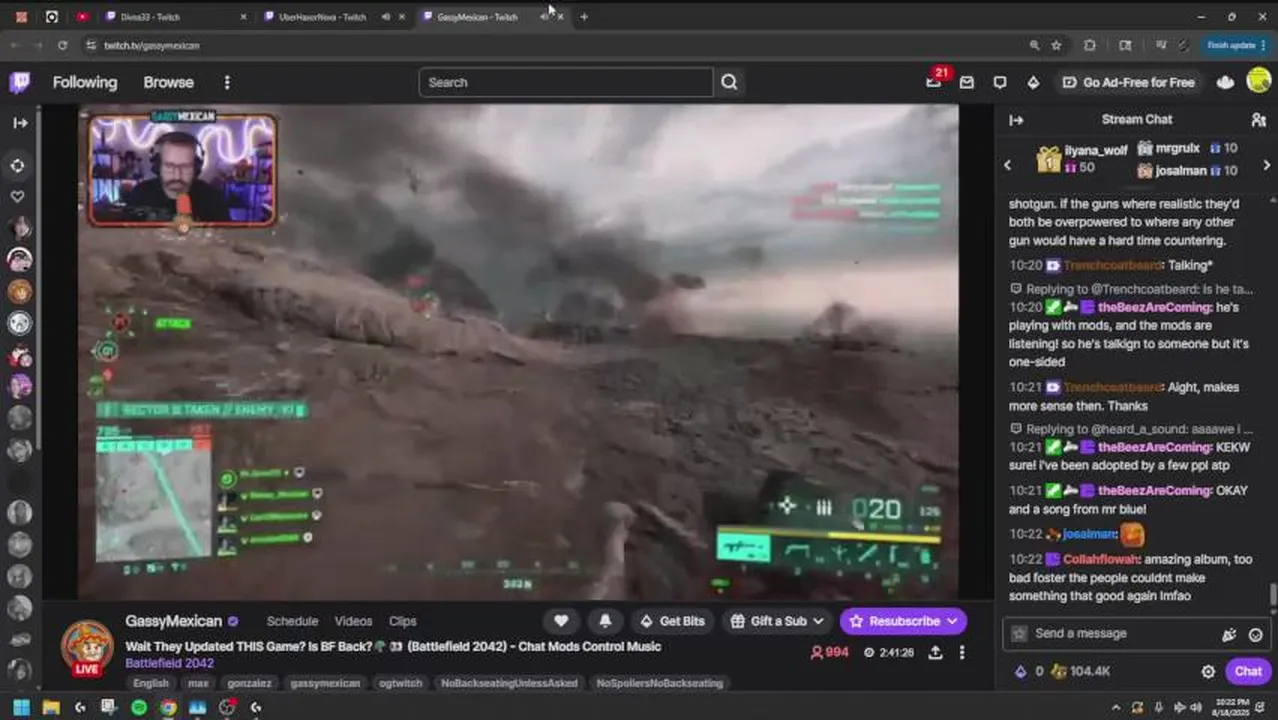This screenshot has height=720, width=1278.
Task: Click the Get Bits button
Action: click(x=672, y=621)
